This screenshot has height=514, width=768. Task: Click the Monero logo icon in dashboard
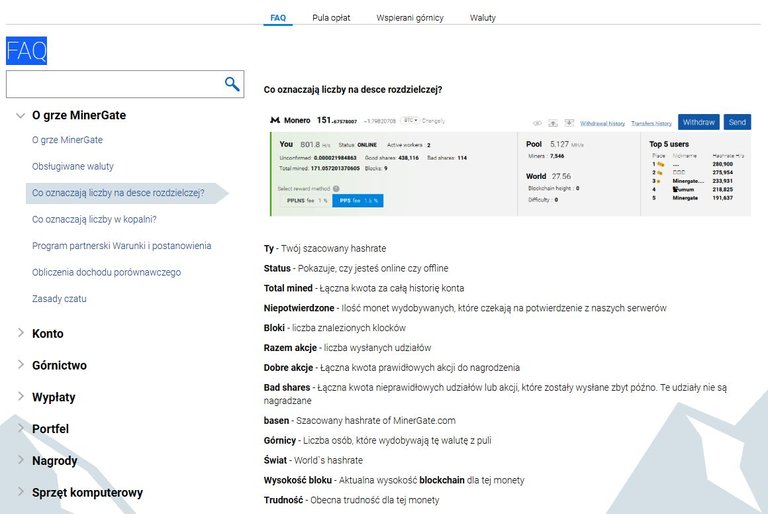pos(275,120)
